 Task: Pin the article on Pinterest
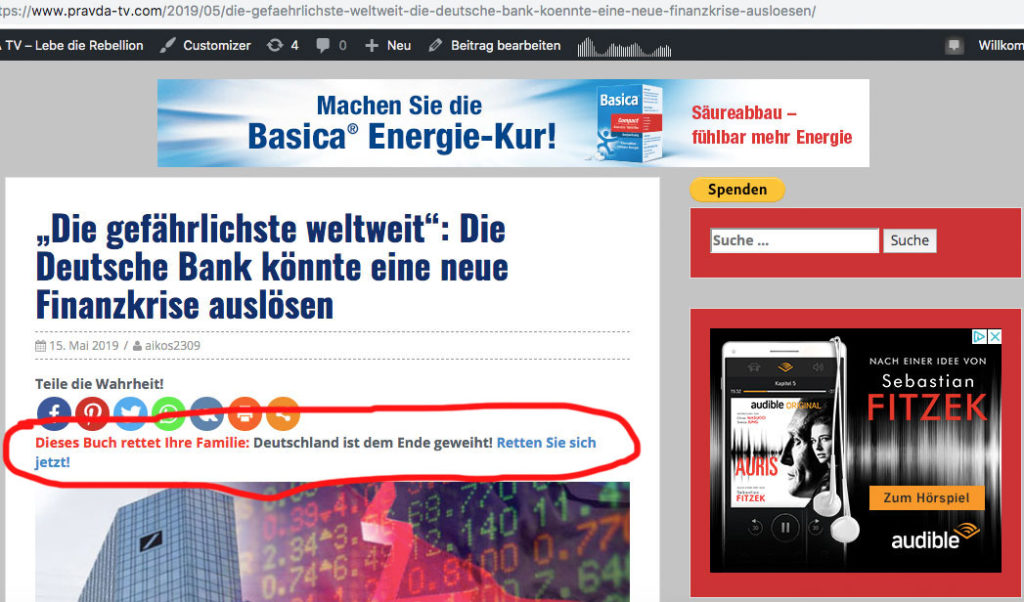tap(92, 413)
